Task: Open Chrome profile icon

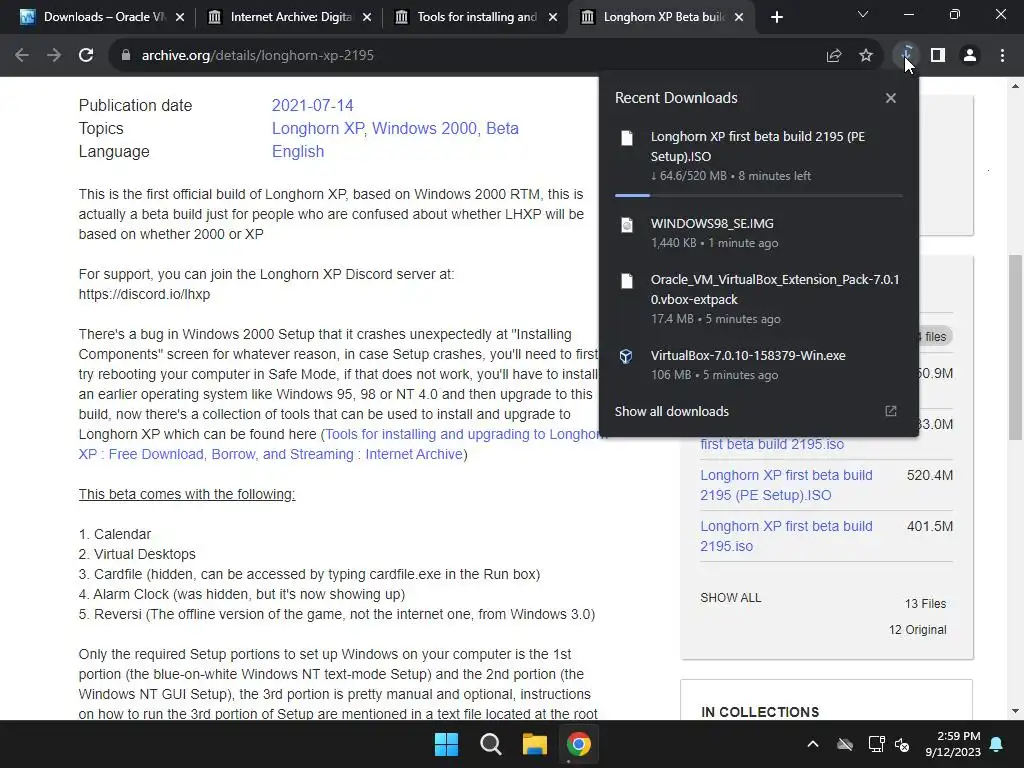Action: (x=970, y=56)
